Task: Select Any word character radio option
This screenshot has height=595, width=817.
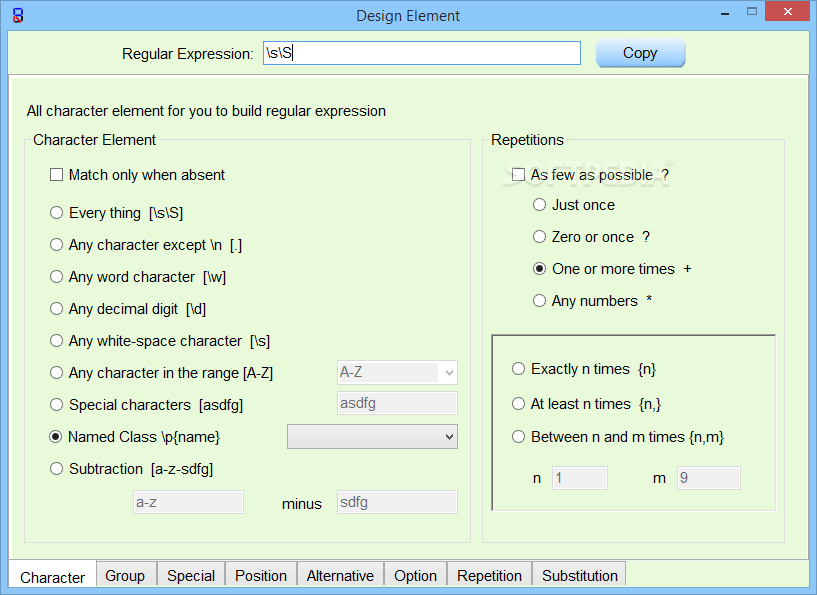Action: point(57,277)
